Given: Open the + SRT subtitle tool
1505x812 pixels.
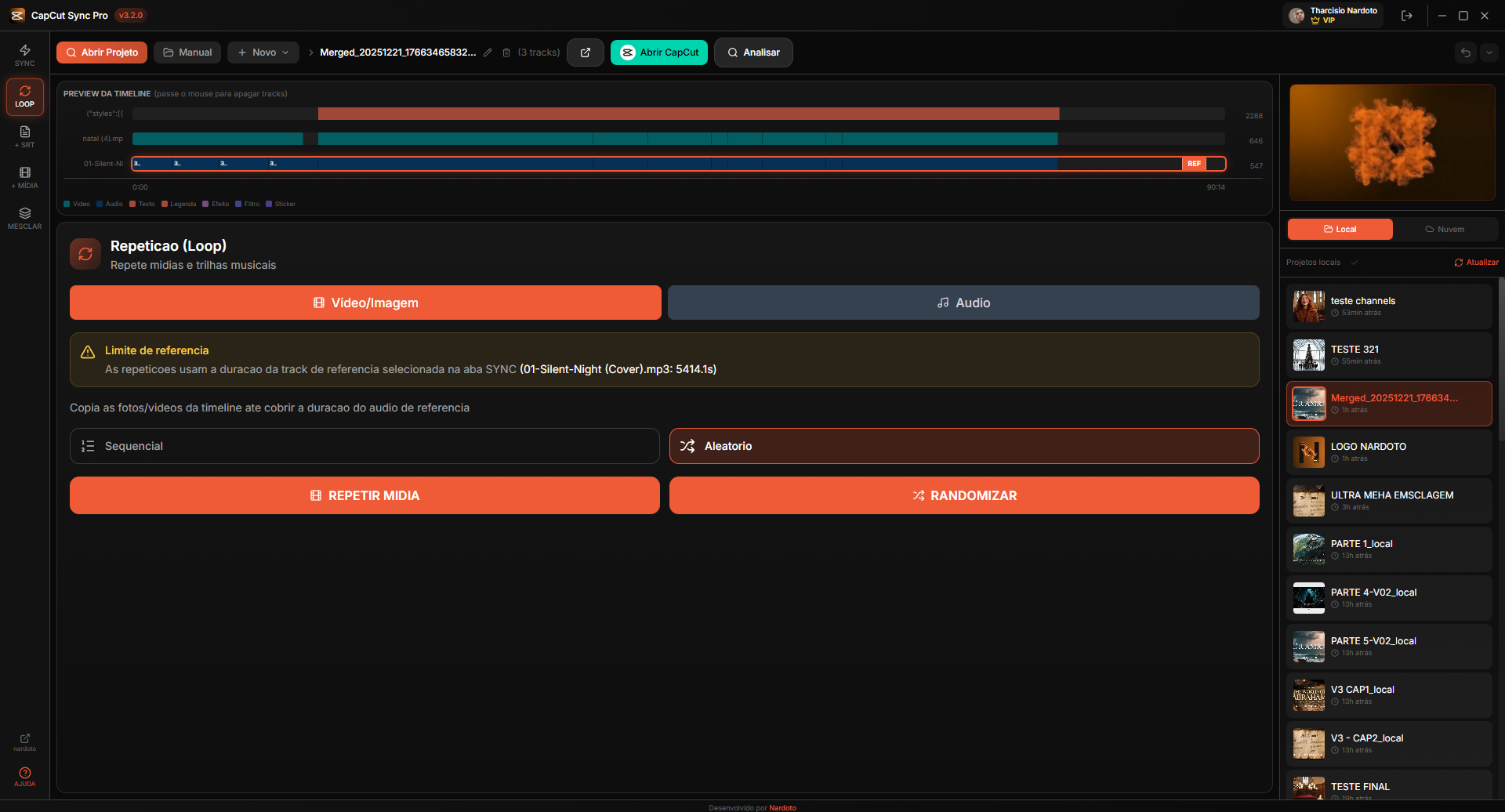Looking at the screenshot, I should pyautogui.click(x=24, y=136).
